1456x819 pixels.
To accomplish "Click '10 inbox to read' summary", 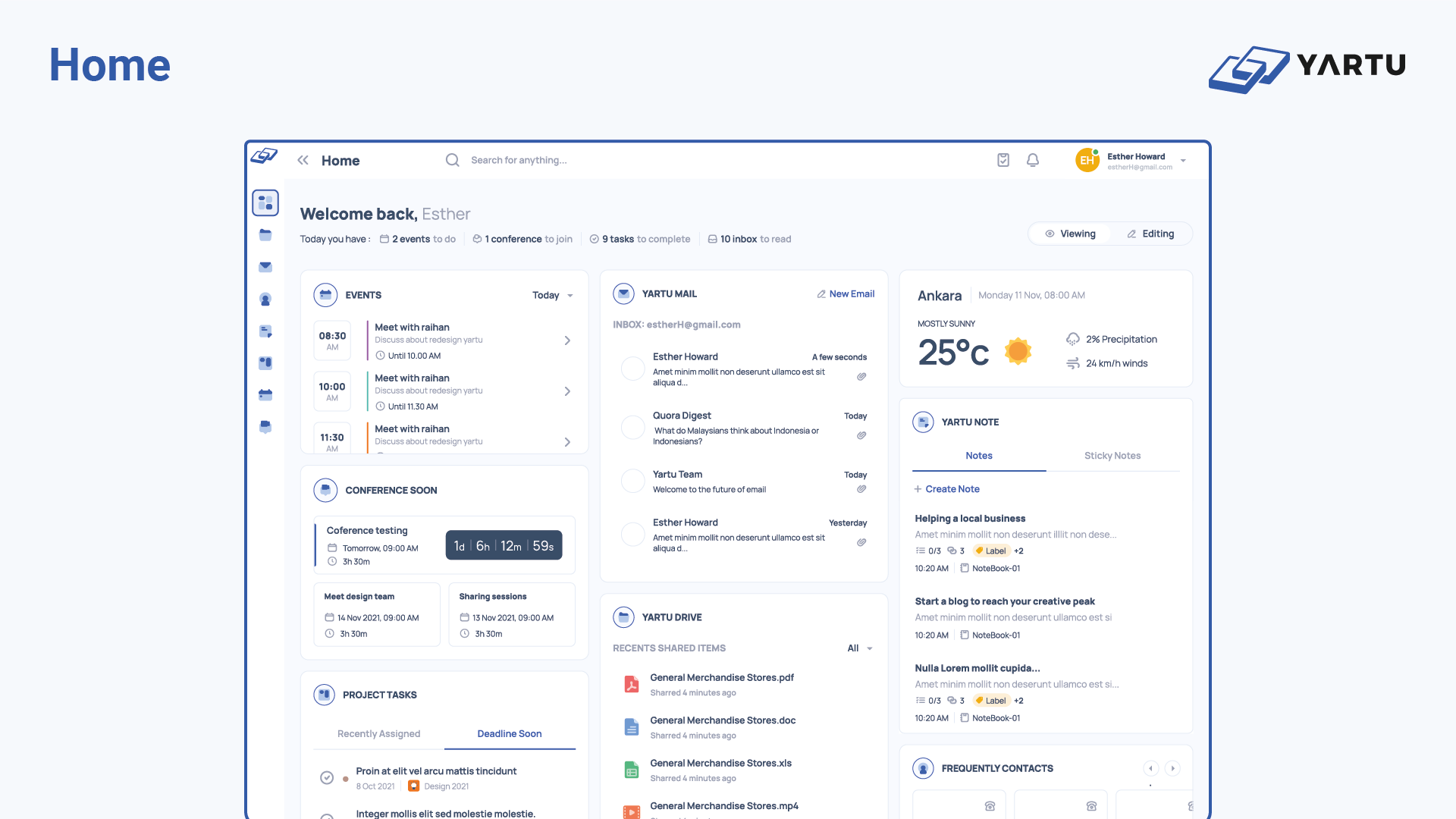I will 749,239.
